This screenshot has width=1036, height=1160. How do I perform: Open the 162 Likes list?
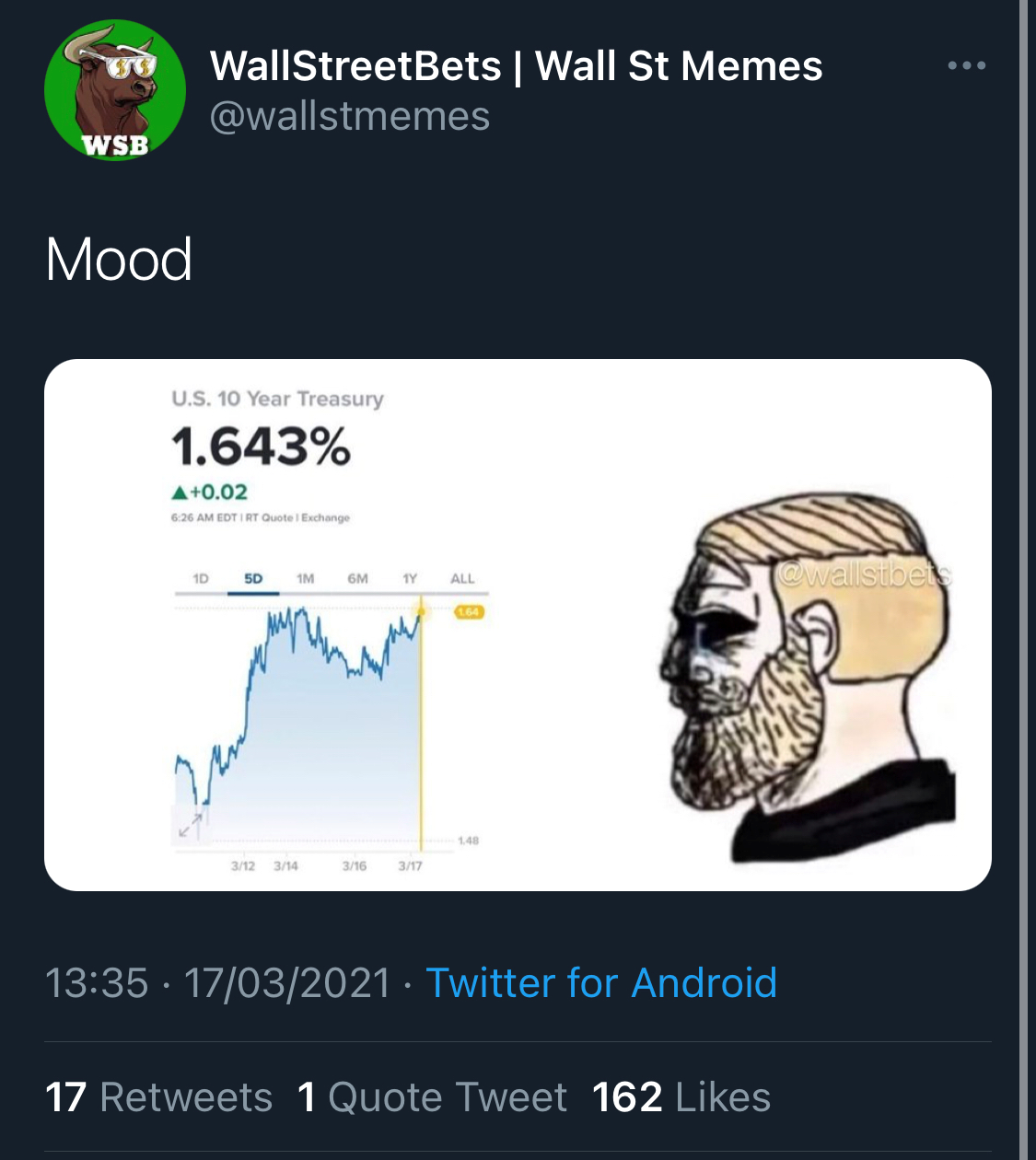pos(681,1096)
